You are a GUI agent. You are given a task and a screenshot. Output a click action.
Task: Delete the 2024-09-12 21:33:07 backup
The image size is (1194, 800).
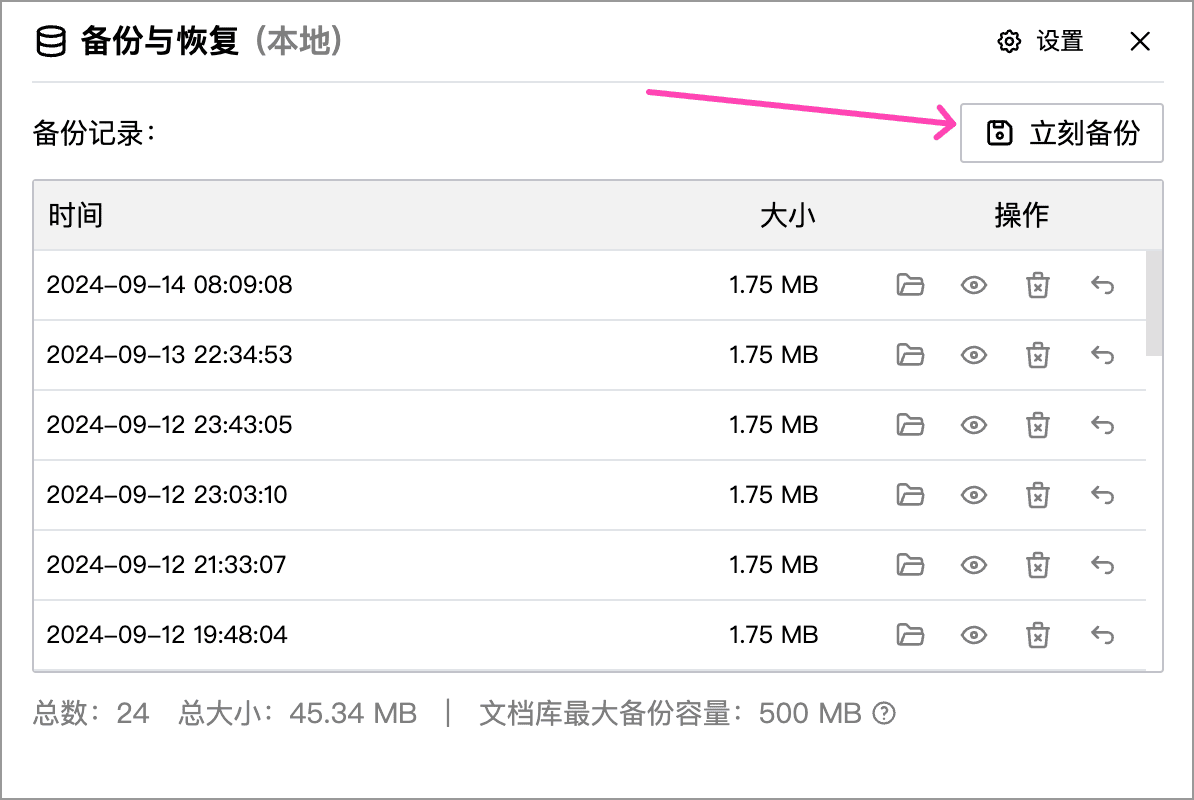tap(1038, 565)
